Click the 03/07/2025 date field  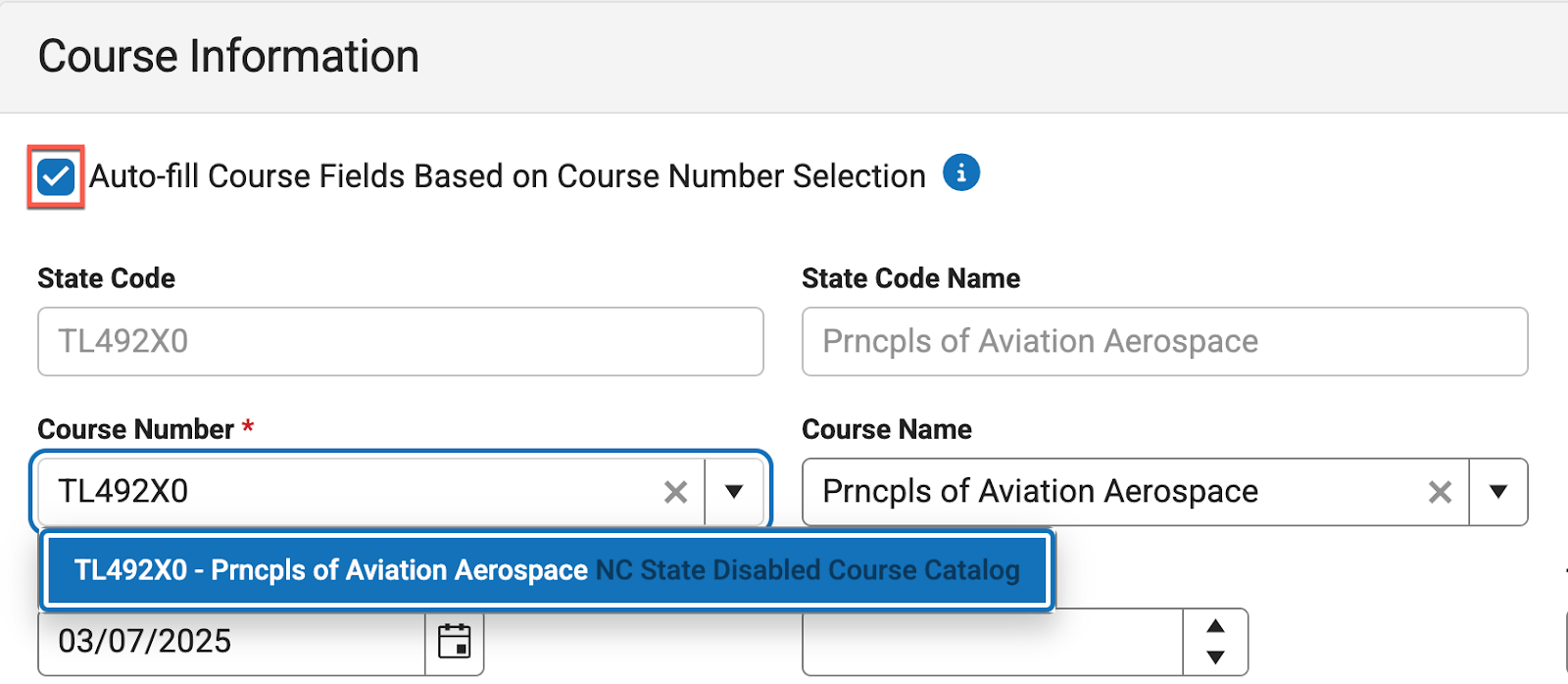pos(231,642)
